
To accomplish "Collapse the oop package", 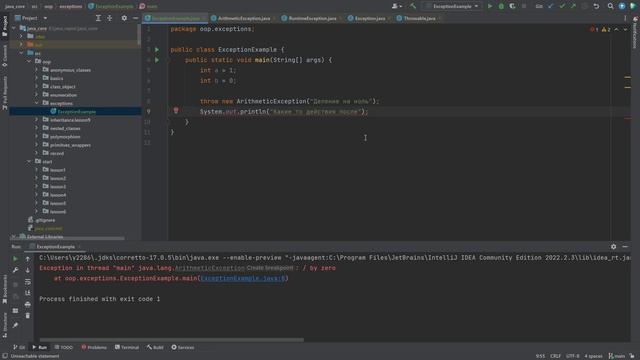I will coord(29,62).
